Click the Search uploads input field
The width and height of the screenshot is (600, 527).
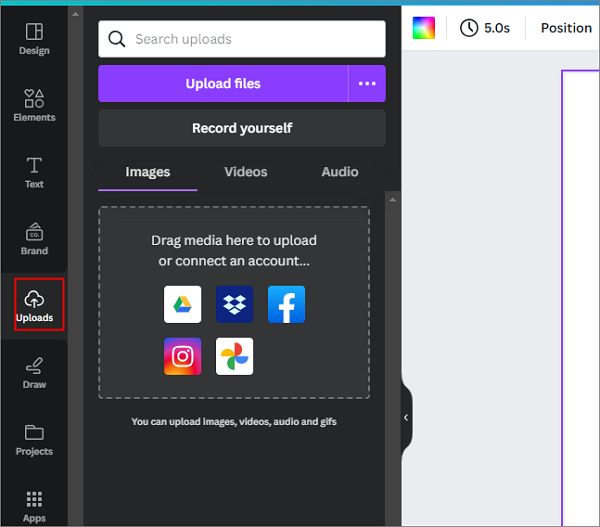pyautogui.click(x=242, y=39)
